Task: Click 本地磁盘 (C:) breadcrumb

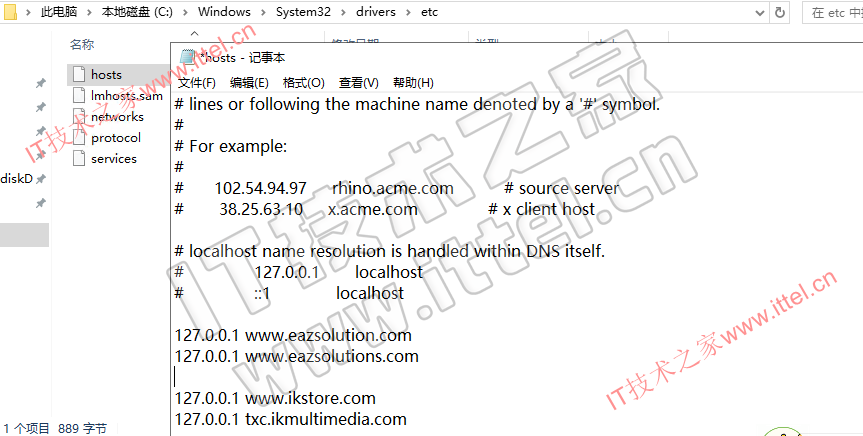Action: point(137,12)
